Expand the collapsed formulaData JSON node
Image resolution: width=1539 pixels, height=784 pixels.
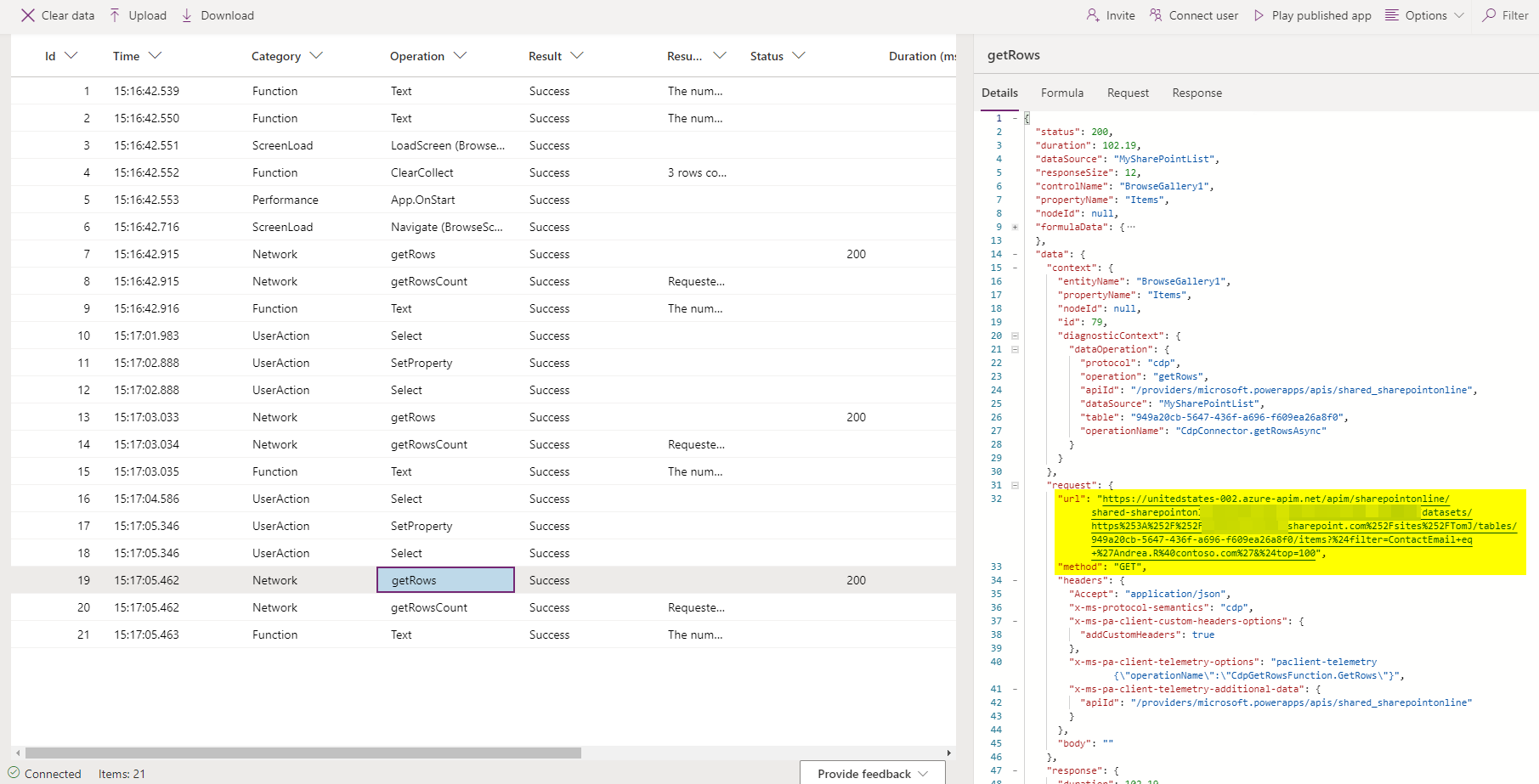pyautogui.click(x=1015, y=227)
